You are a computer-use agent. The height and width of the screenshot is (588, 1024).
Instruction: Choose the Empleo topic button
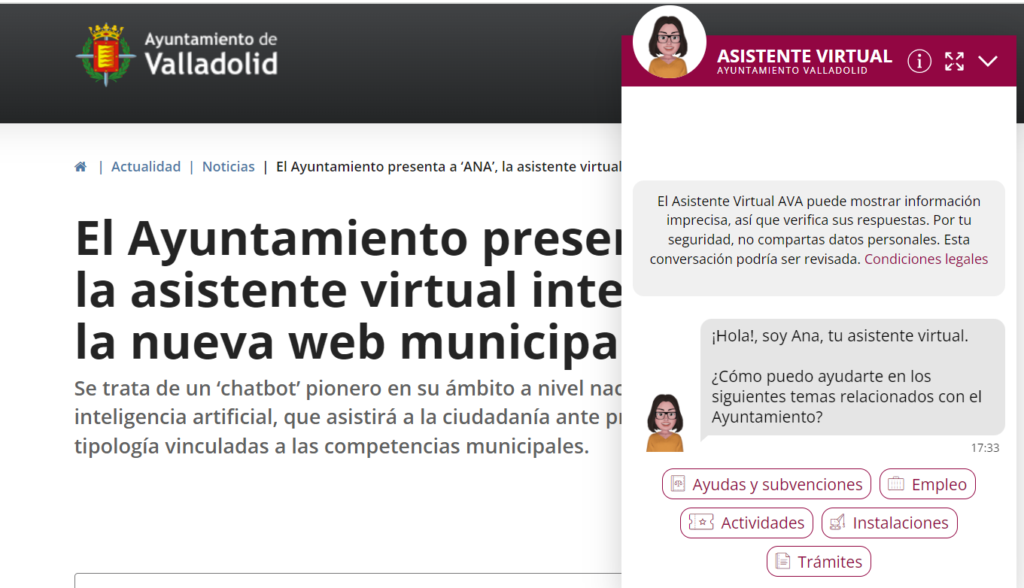pyautogui.click(x=927, y=484)
